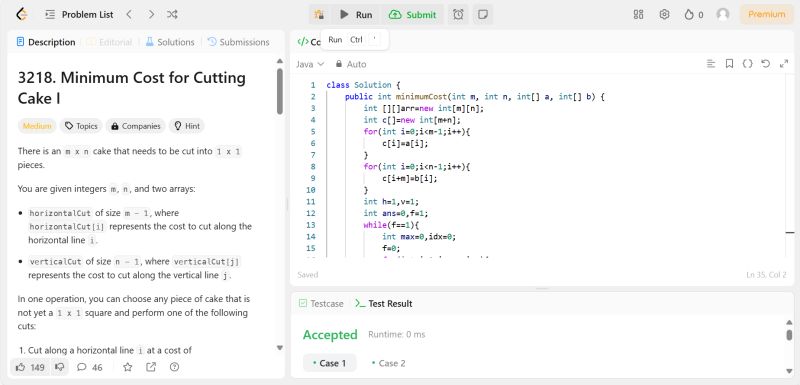Click the description scroll down arrow
This screenshot has height=385, width=800.
pyautogui.click(x=280, y=348)
